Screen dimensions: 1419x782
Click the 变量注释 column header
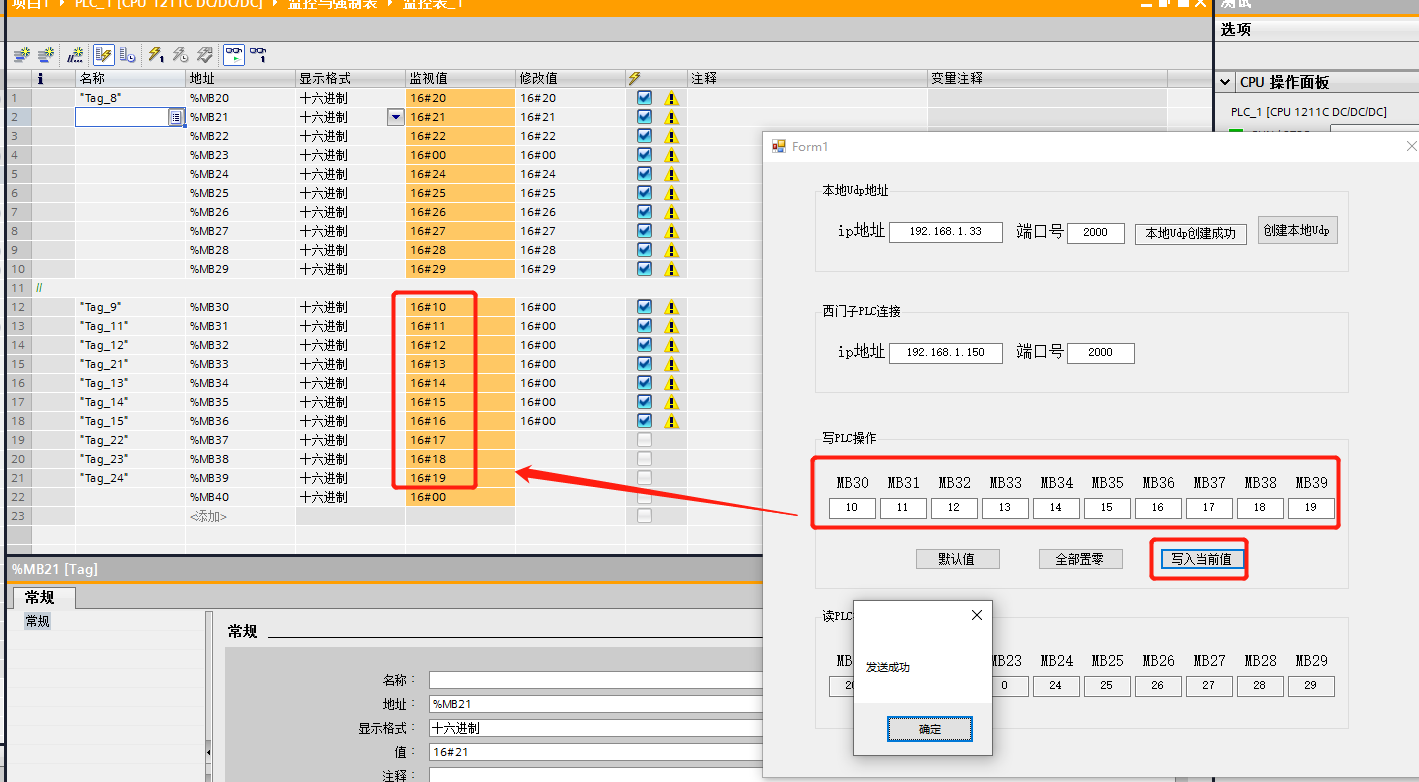tap(1047, 78)
